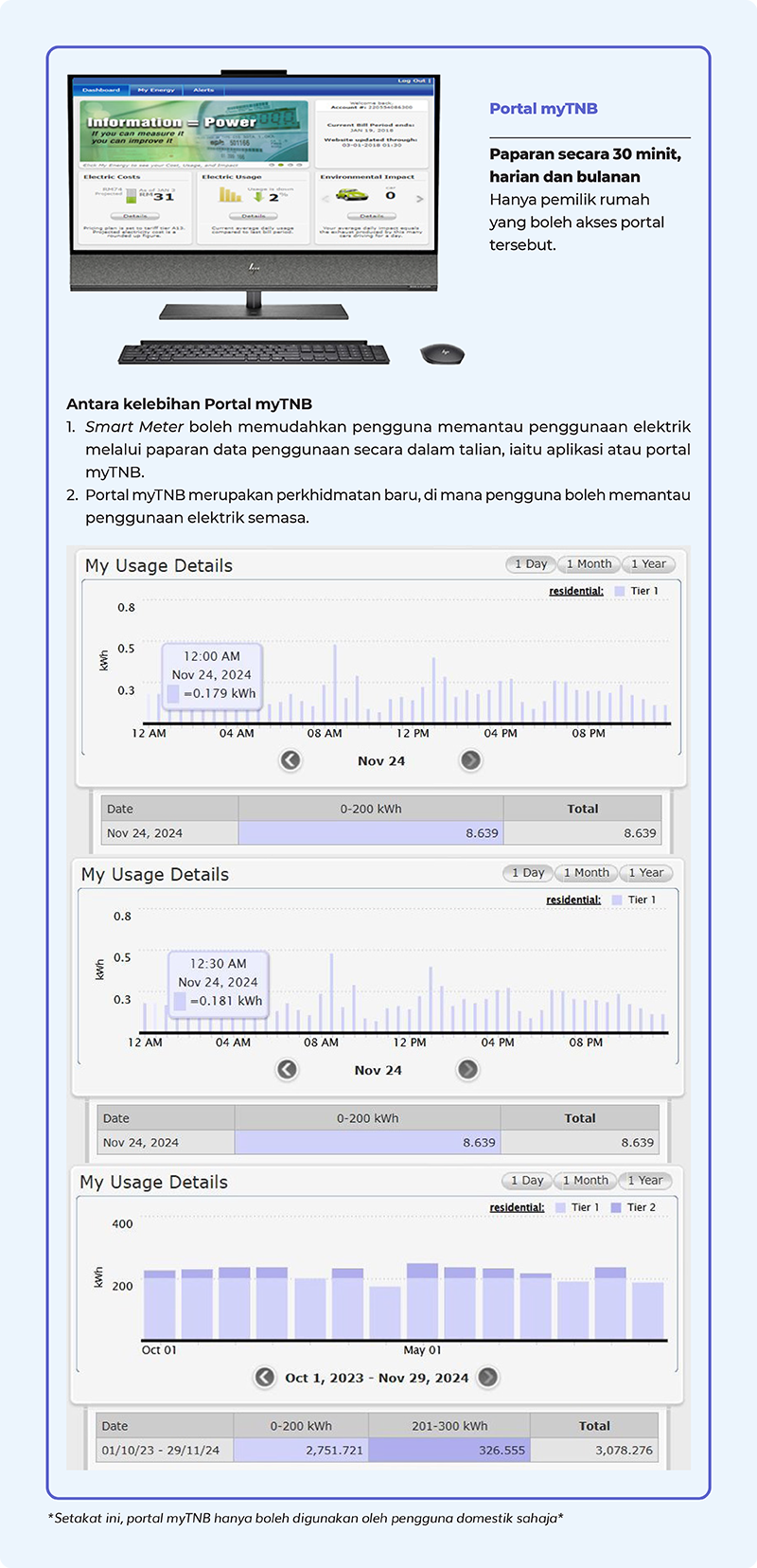Advance Environmental Impact with right chevron
Screen dimensions: 757x1568
point(419,199)
